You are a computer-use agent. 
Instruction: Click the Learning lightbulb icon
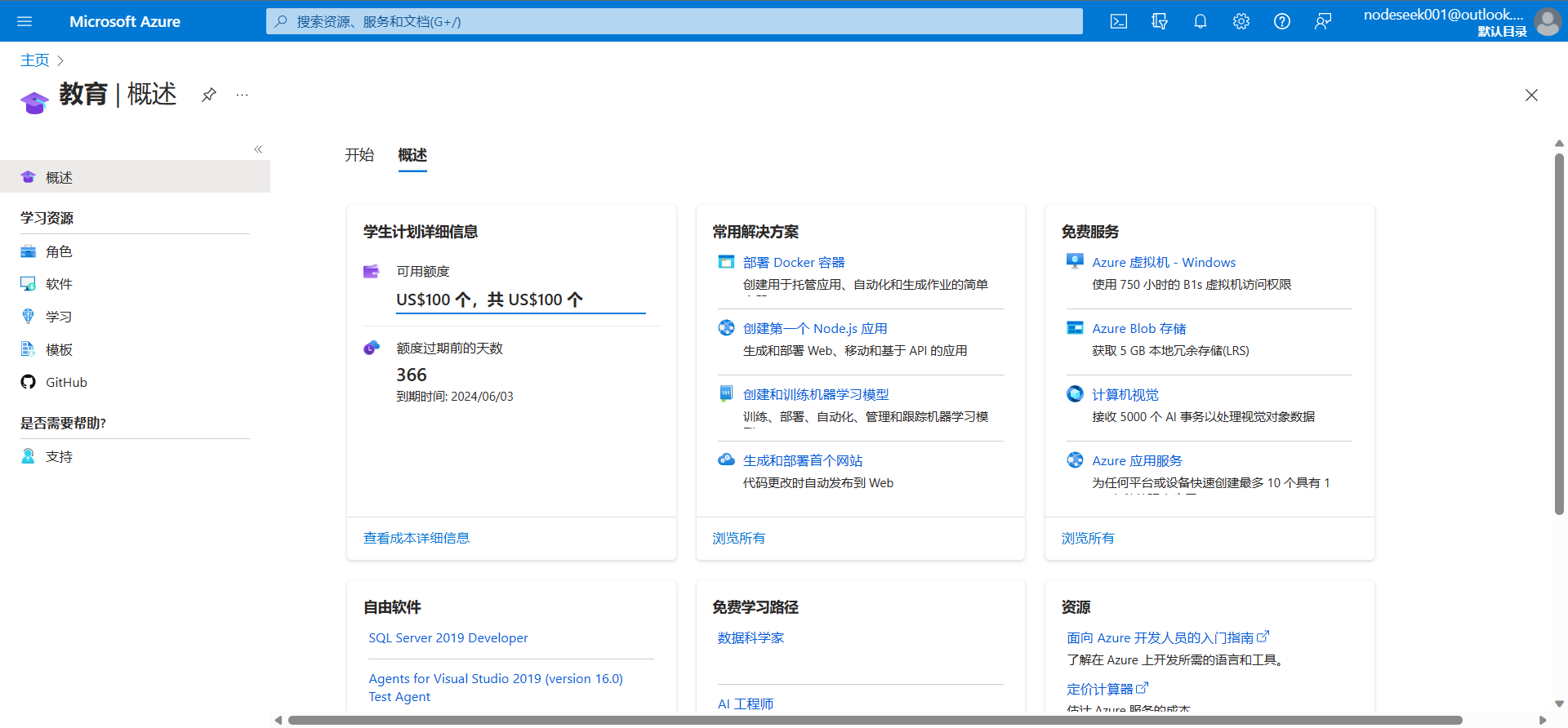[x=28, y=316]
